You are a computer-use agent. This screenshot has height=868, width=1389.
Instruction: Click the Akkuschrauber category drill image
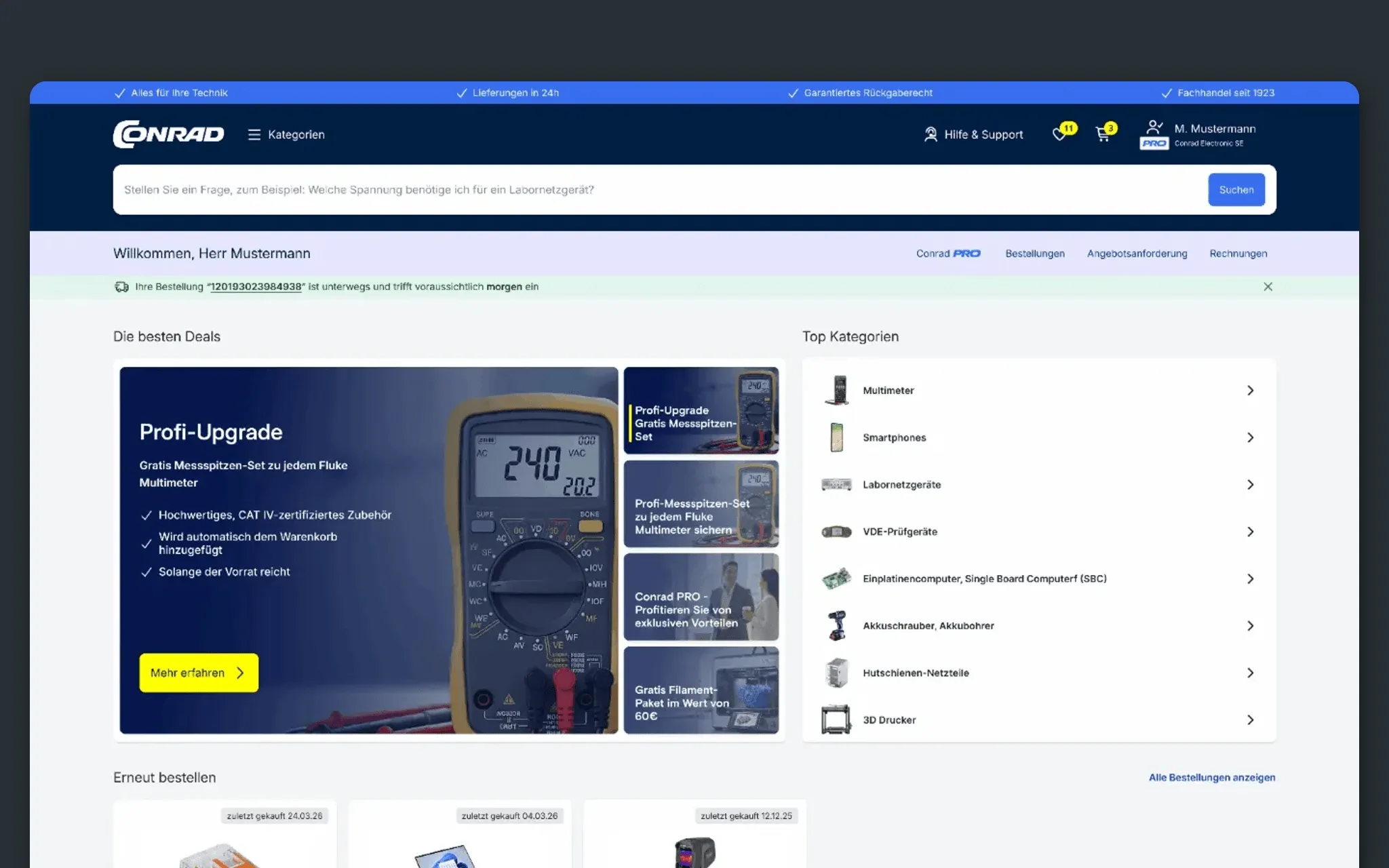tap(837, 625)
